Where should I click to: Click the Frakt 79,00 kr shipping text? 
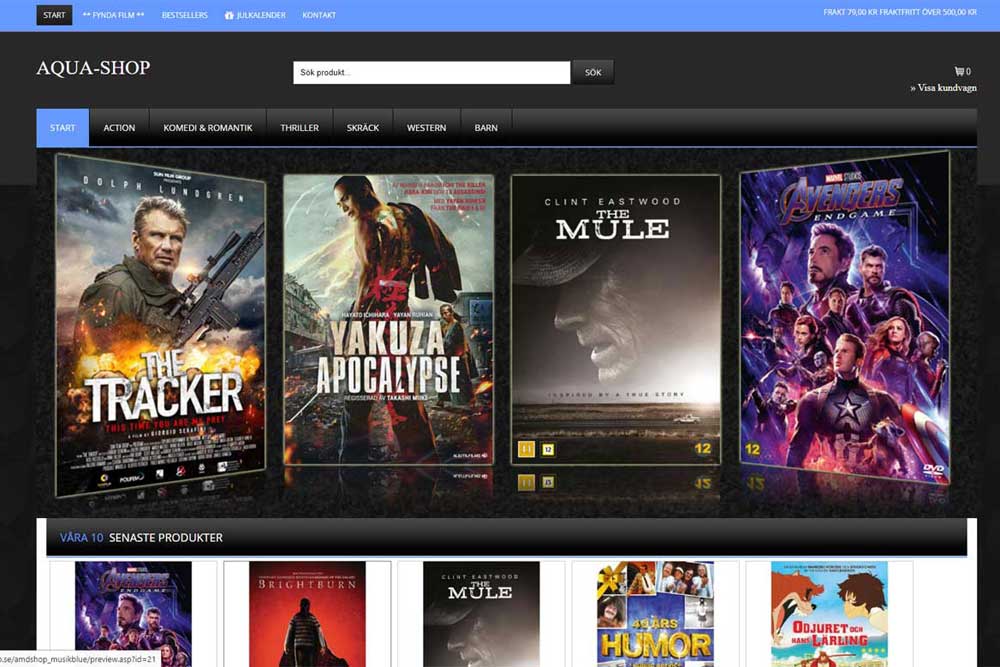click(900, 12)
